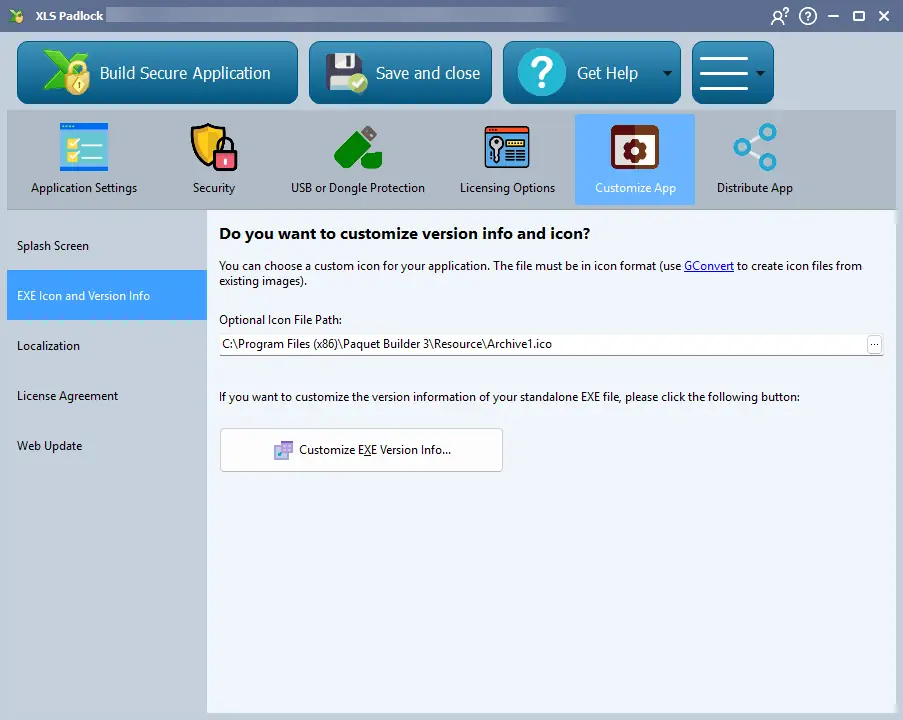
Task: Click Customize EXE Version Info button
Action: 361,450
